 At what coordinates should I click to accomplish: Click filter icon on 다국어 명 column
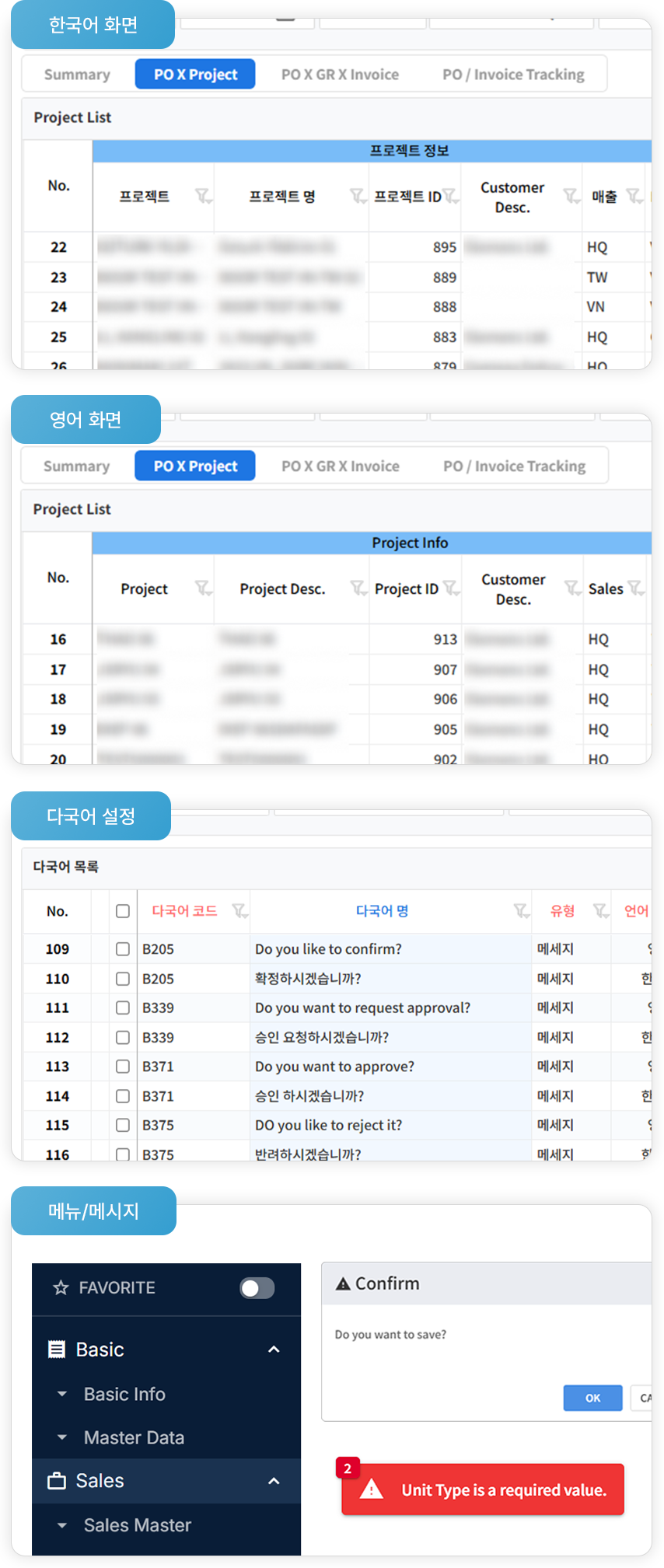click(x=521, y=910)
